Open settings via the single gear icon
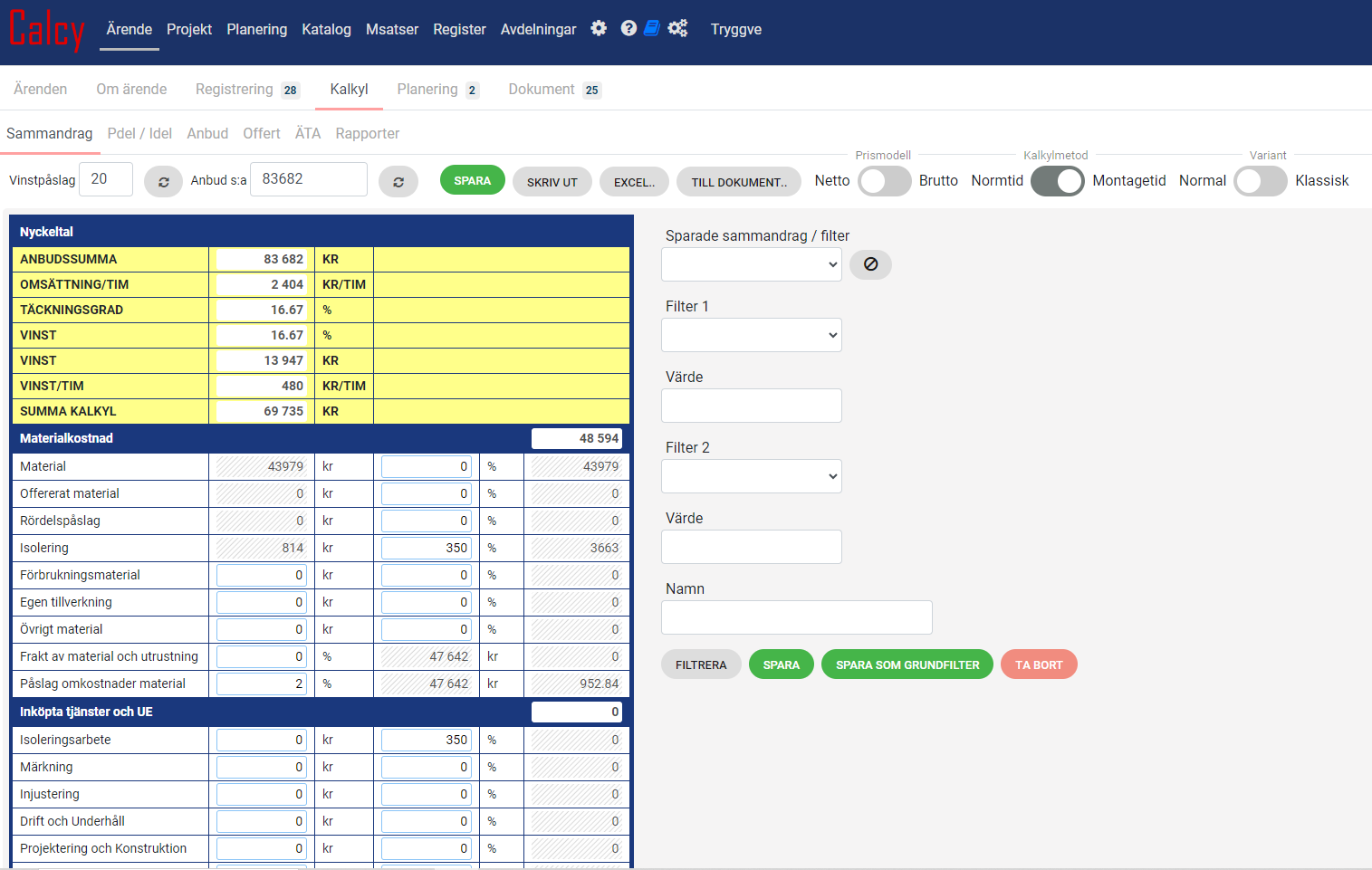Viewport: 1372px width, 870px height. pyautogui.click(x=599, y=29)
